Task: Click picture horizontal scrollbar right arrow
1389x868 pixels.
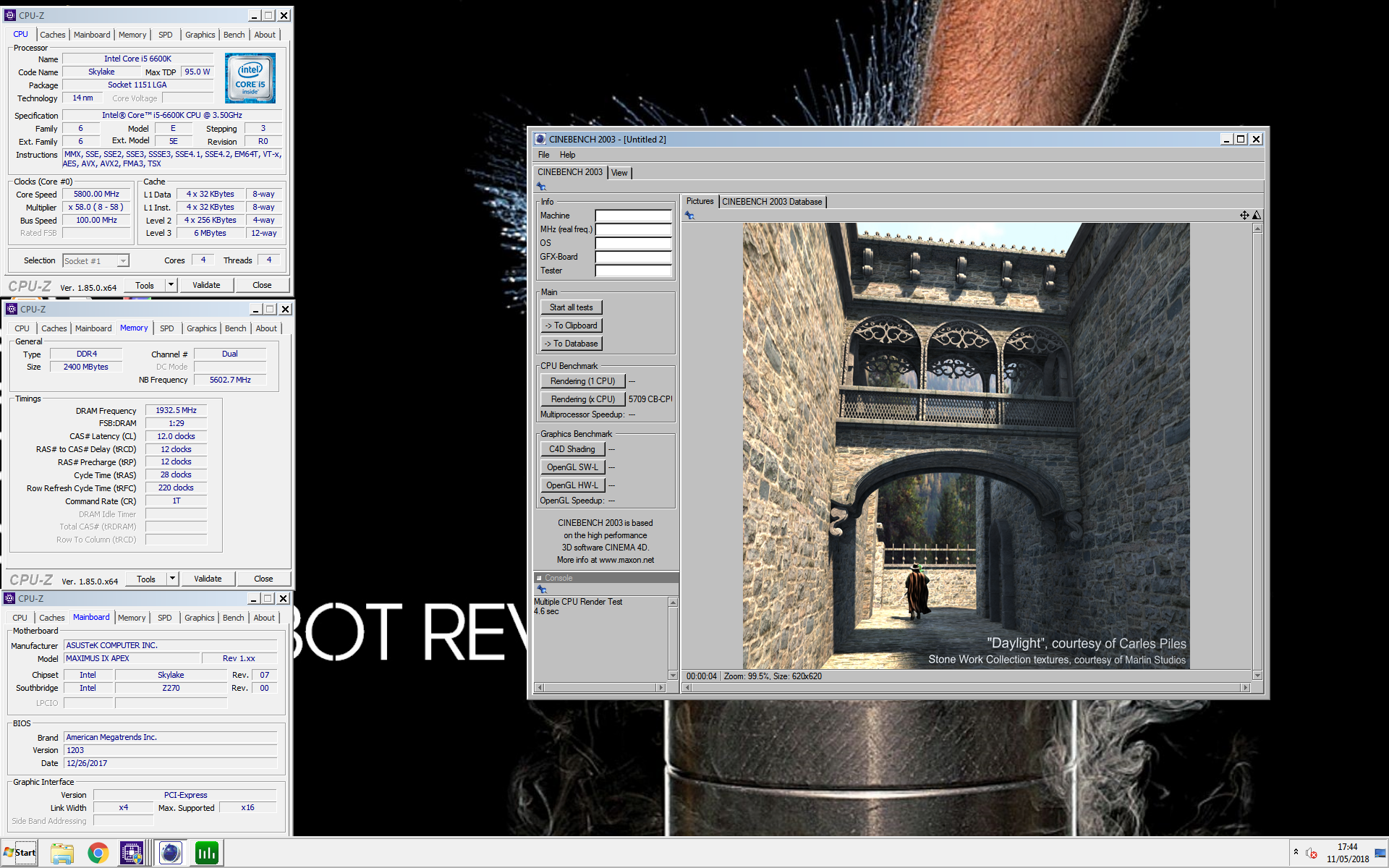Action: [1245, 687]
